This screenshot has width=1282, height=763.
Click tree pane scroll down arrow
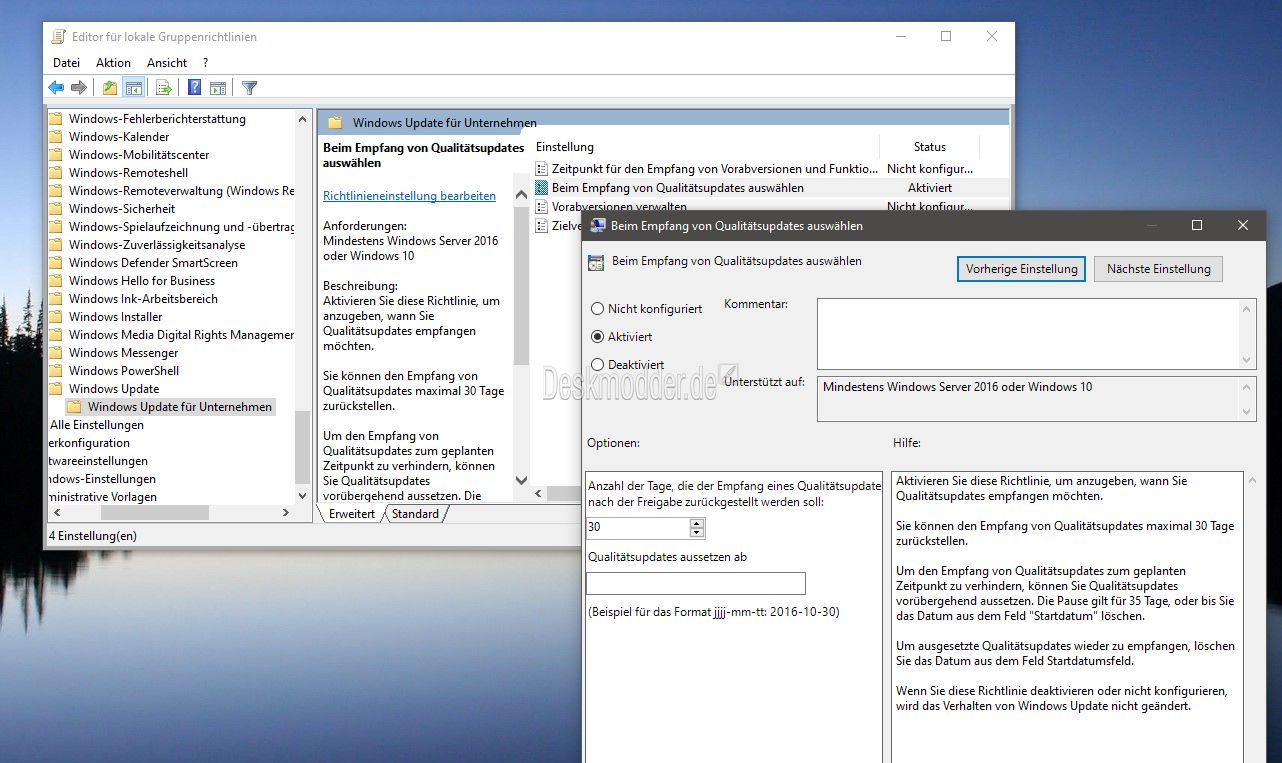(x=303, y=495)
